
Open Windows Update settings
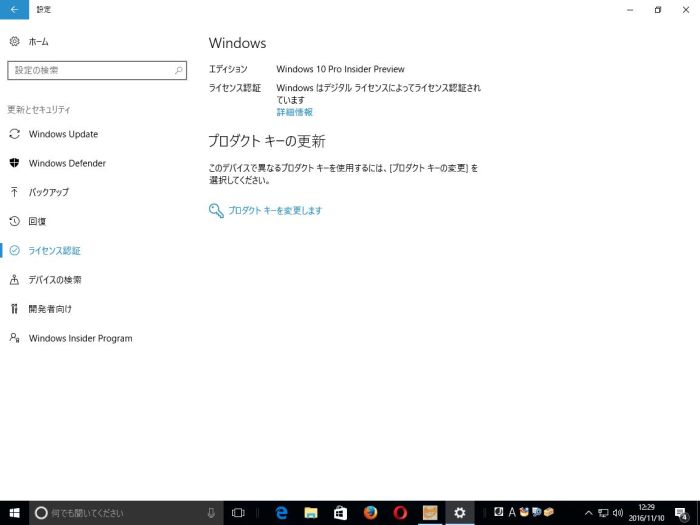tap(63, 134)
